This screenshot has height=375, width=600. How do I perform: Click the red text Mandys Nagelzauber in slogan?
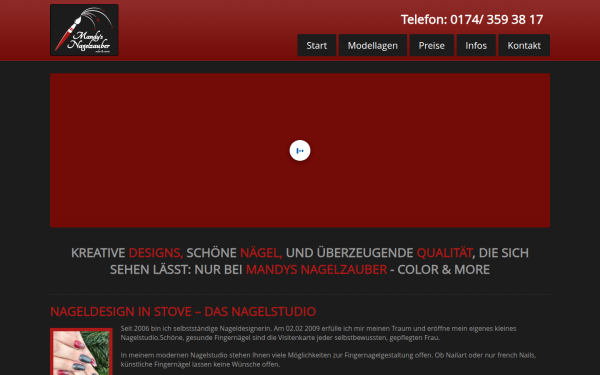pos(316,270)
